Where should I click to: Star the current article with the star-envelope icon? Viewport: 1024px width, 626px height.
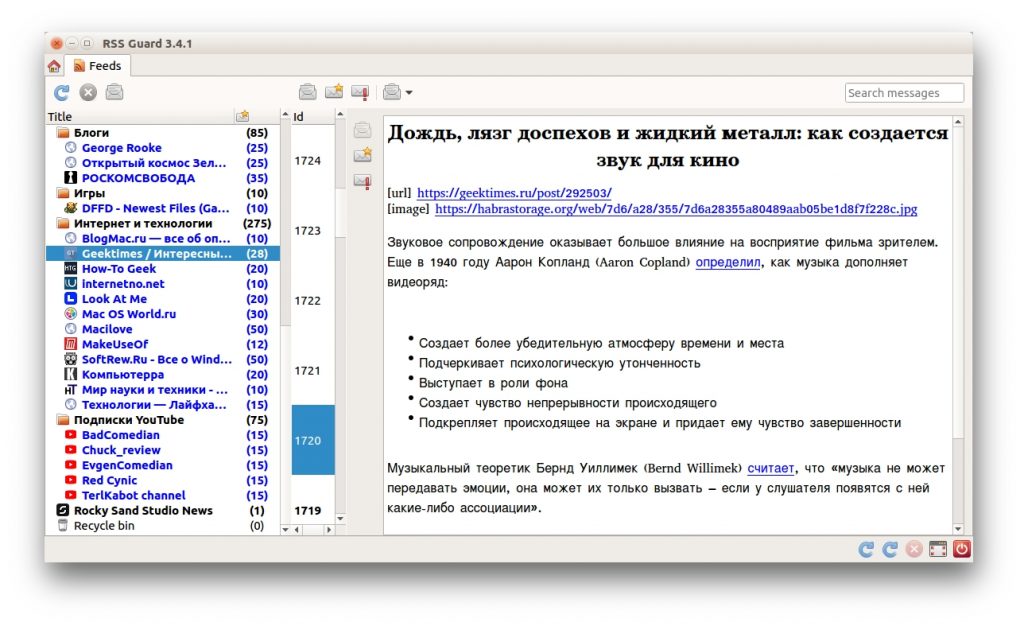tap(334, 91)
